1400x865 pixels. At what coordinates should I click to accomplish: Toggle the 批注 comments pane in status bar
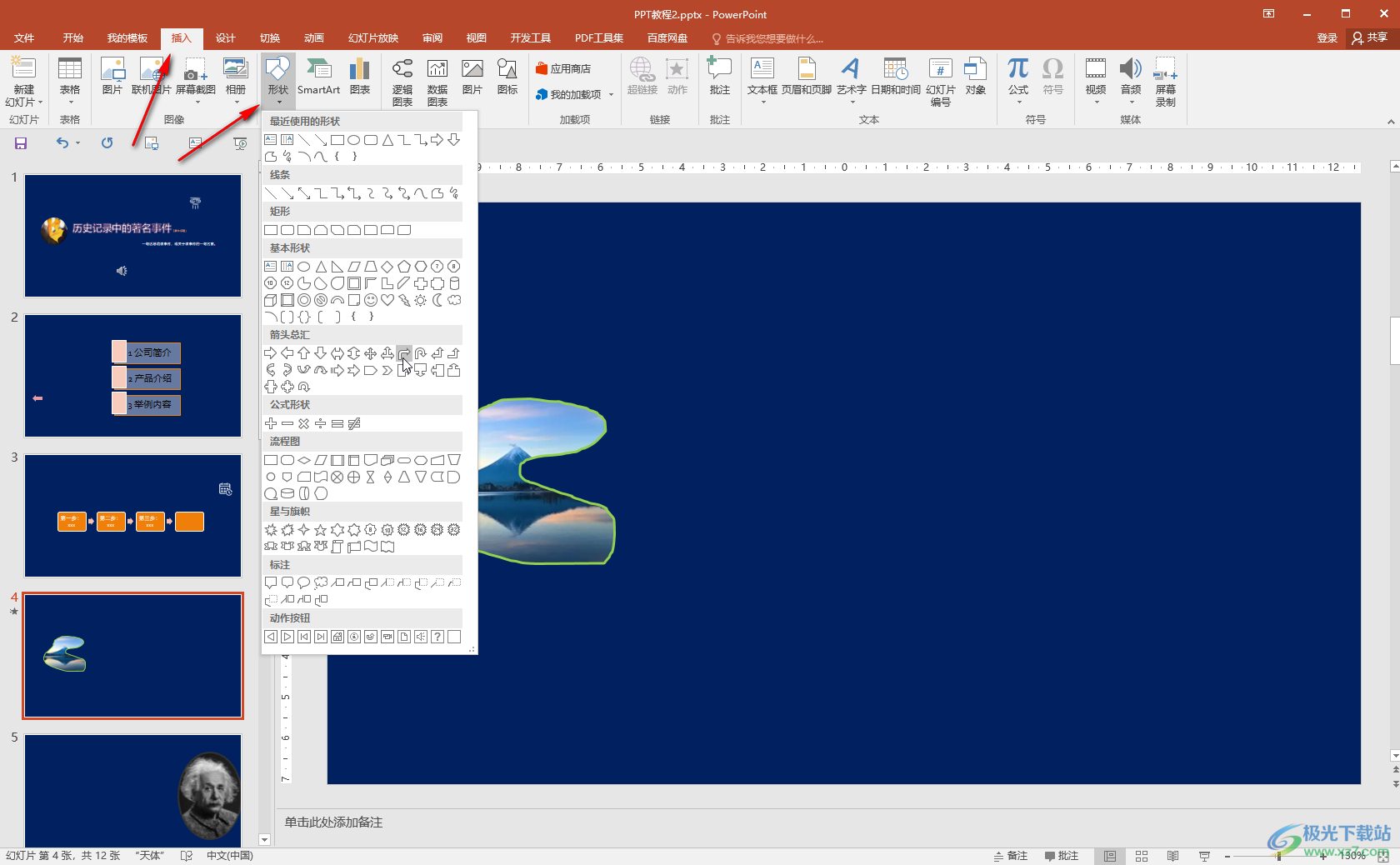1062,856
